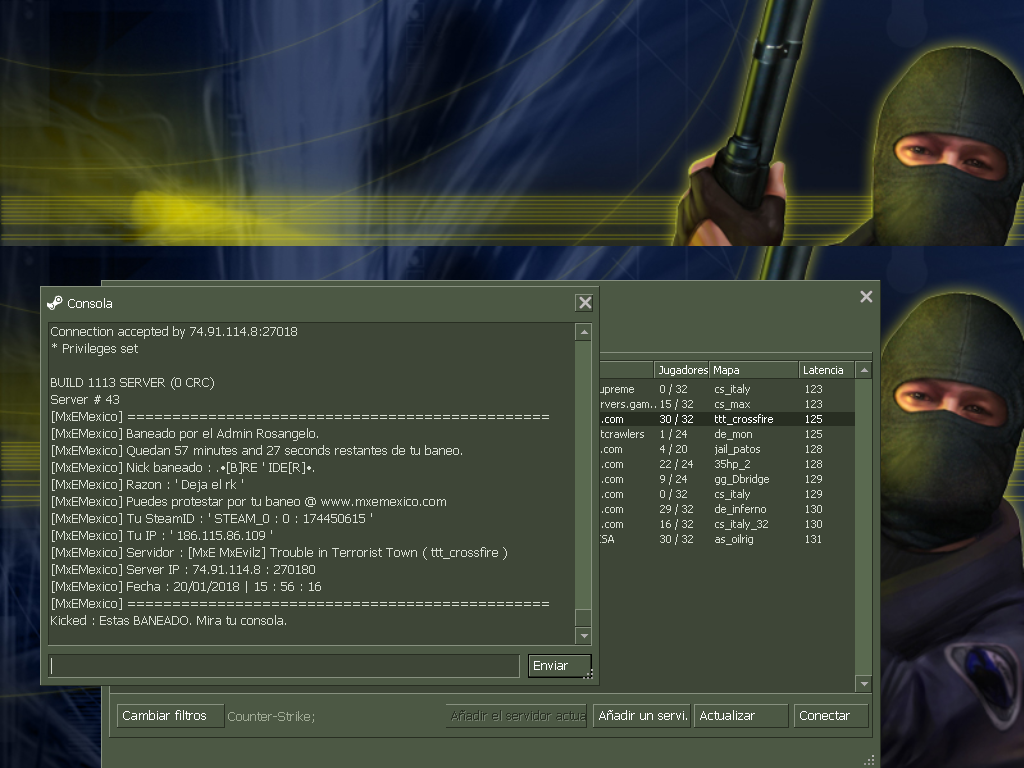Click the console scrollbar down arrow
The image size is (1024, 768).
pyautogui.click(x=584, y=635)
